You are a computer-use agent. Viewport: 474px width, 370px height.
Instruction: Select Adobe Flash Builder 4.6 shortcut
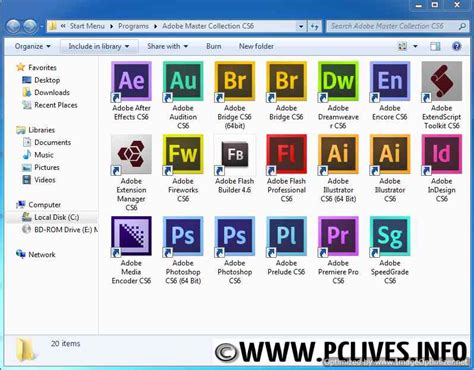(235, 155)
